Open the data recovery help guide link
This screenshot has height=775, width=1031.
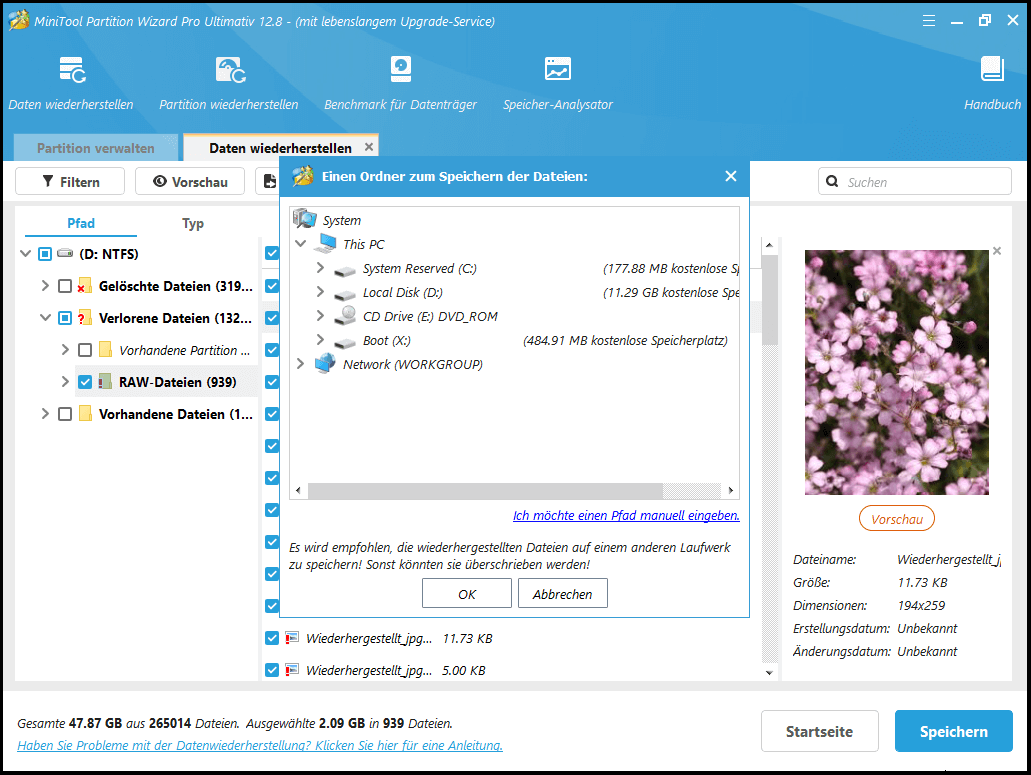(260, 745)
